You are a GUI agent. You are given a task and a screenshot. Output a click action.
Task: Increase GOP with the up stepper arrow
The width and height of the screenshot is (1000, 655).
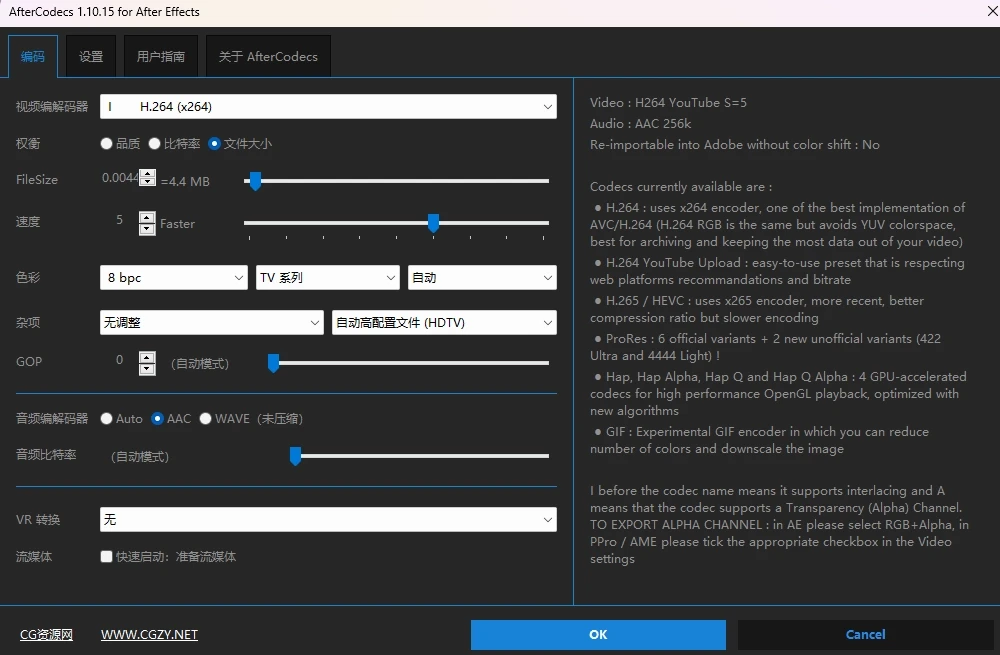pos(147,357)
